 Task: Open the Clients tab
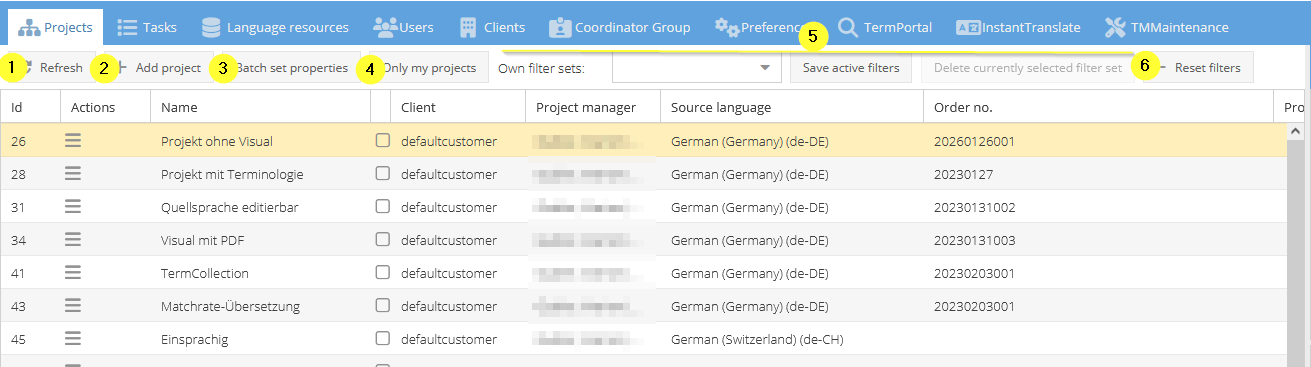[492, 27]
